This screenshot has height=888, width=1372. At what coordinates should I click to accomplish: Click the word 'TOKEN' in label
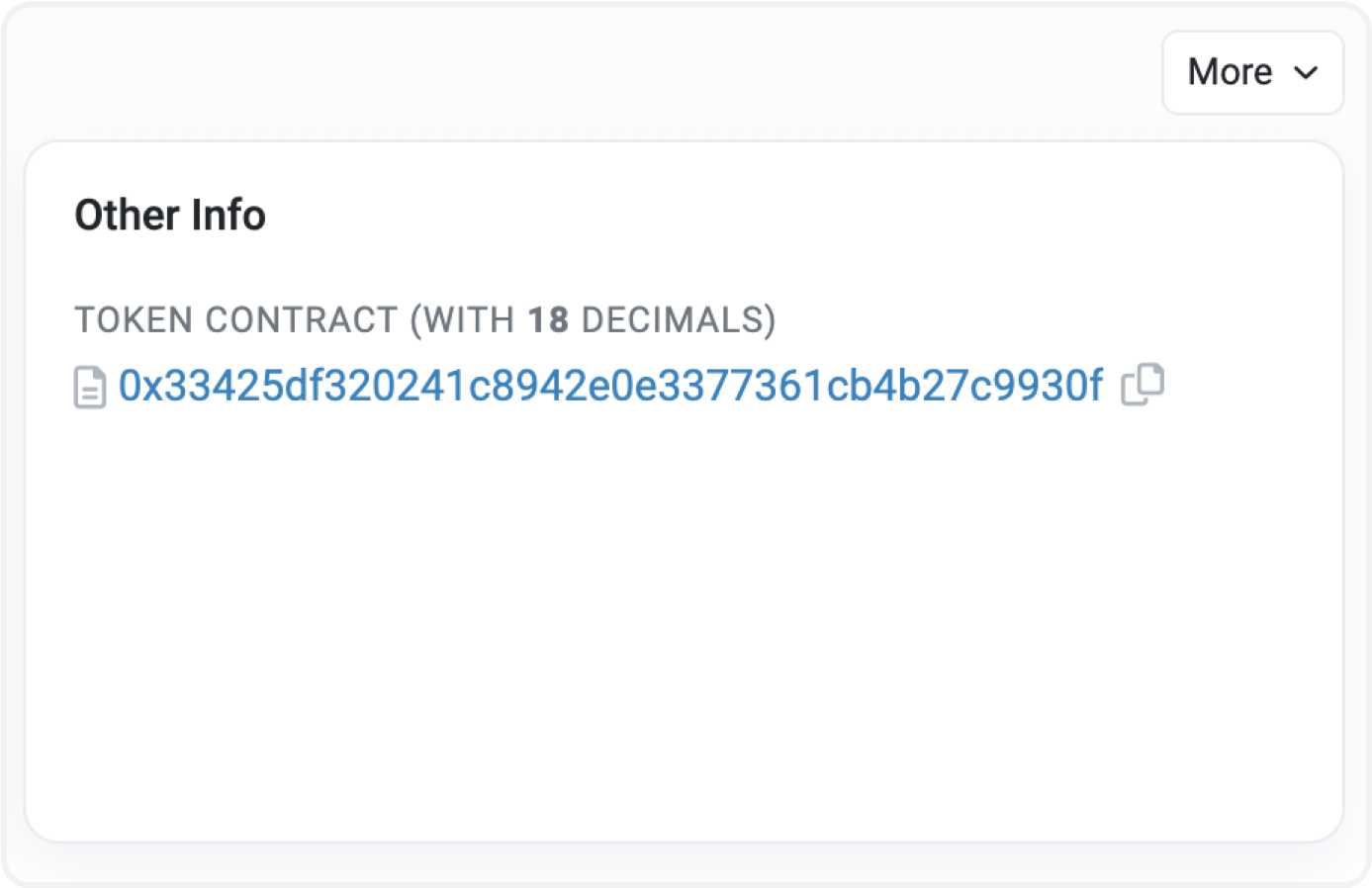coord(134,319)
